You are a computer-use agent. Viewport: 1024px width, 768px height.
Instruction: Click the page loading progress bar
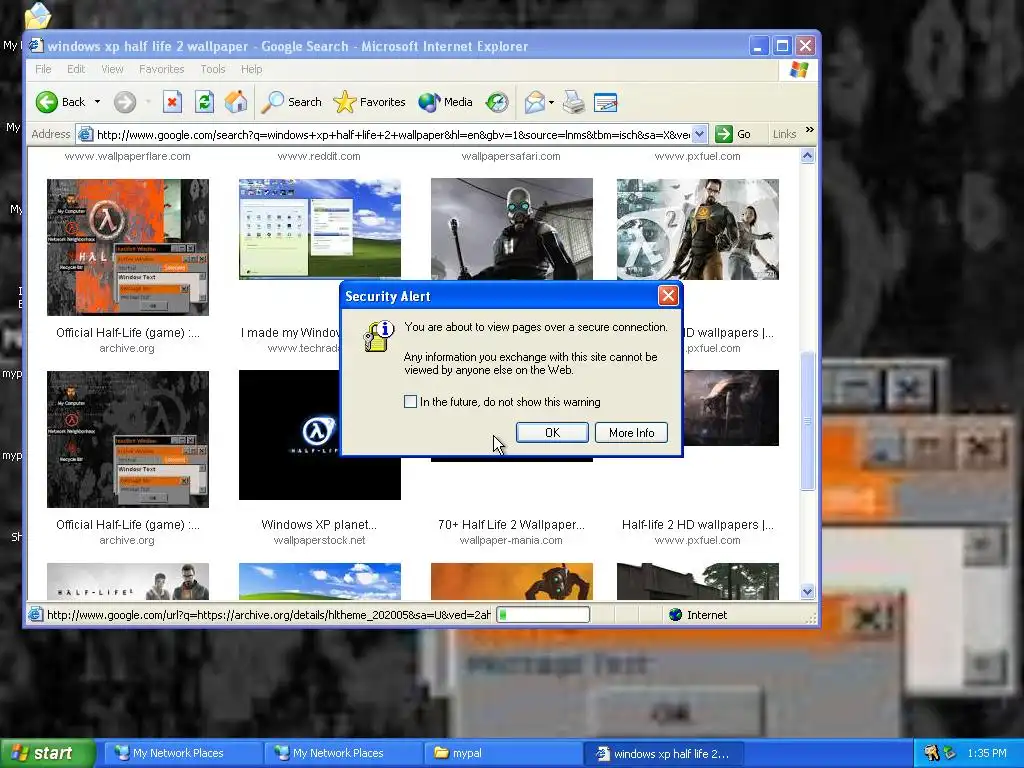(543, 615)
